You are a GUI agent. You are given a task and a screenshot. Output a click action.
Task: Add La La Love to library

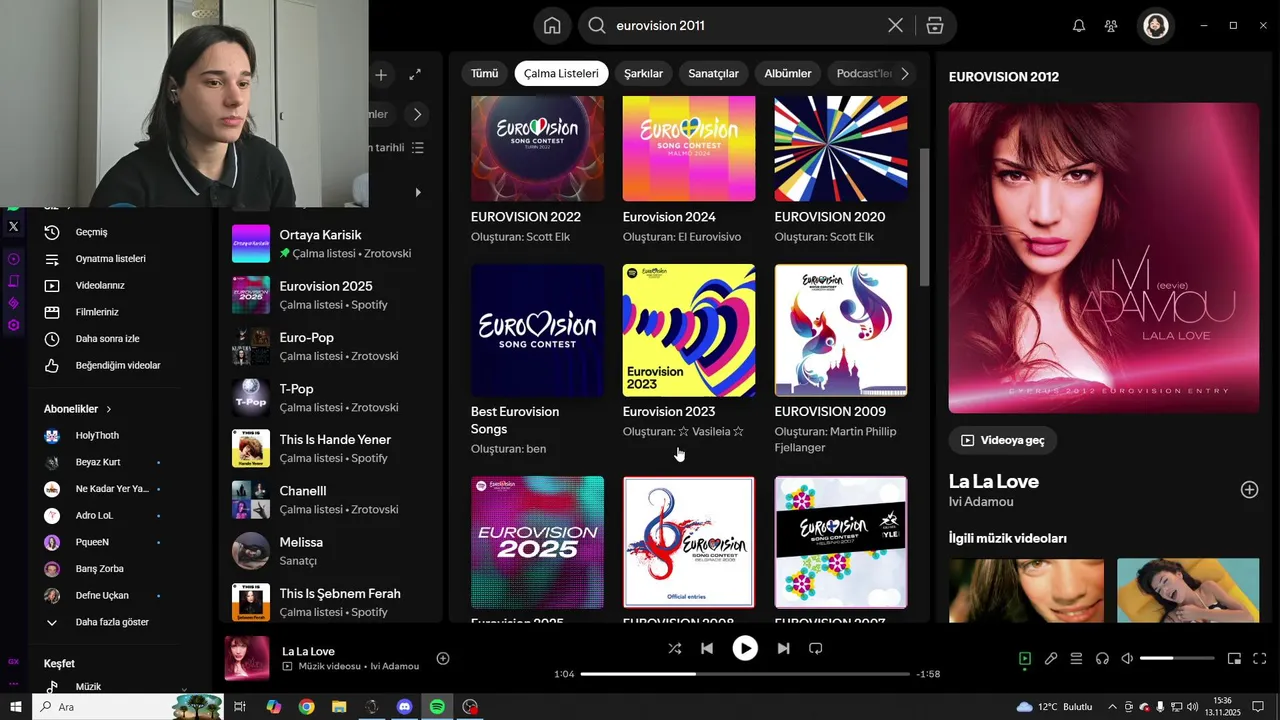click(1249, 490)
